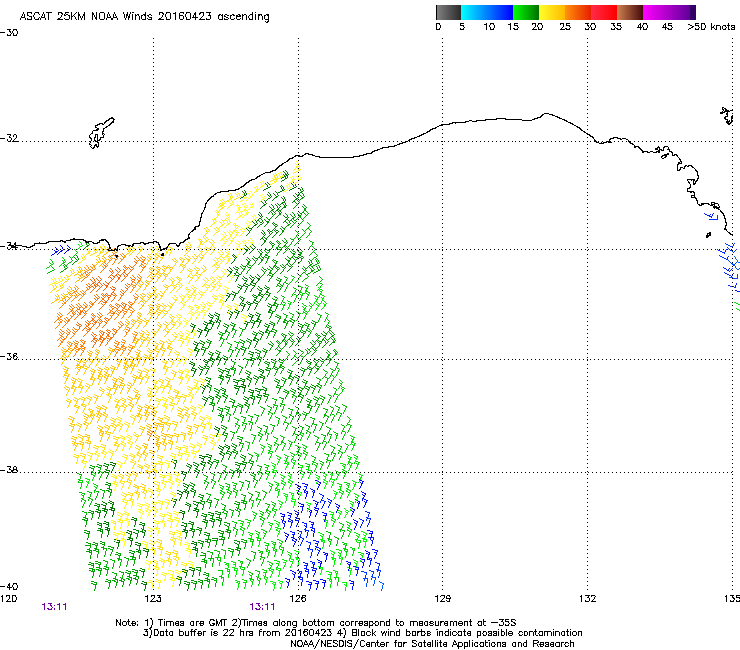Click the NOAA/NESDIS Center for Satellite Applications credit
The width and height of the screenshot is (740, 650).
pyautogui.click(x=432, y=644)
